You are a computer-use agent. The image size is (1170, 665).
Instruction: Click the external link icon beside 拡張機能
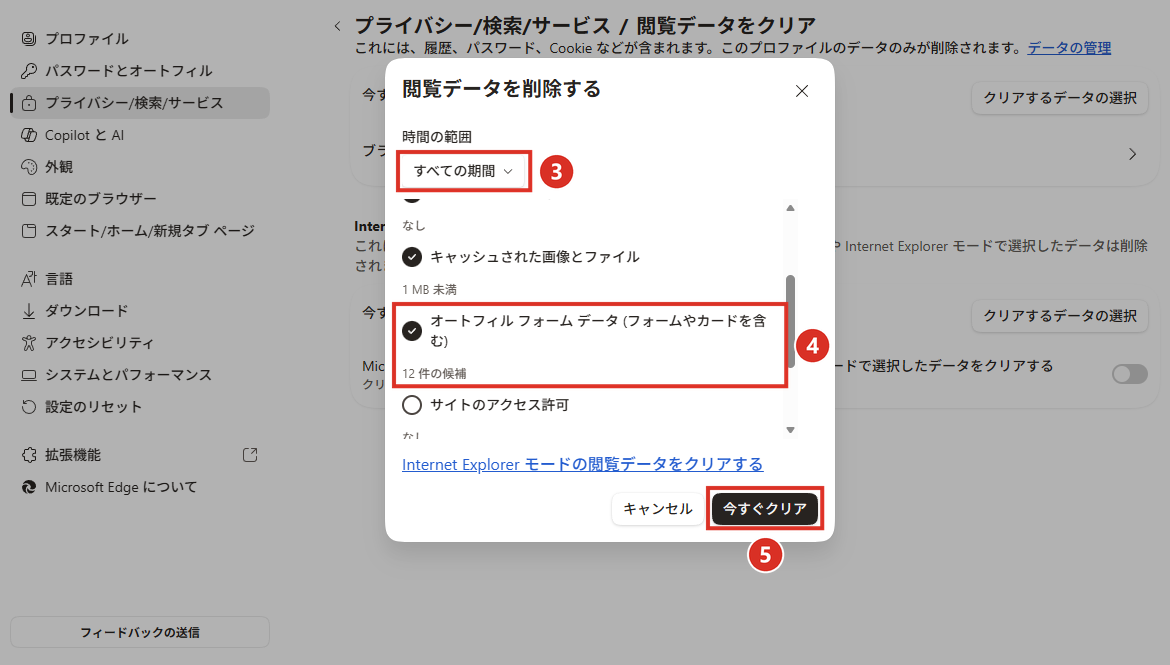point(250,455)
